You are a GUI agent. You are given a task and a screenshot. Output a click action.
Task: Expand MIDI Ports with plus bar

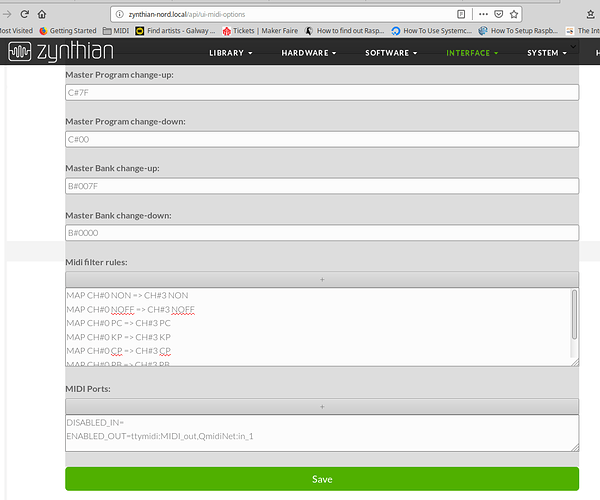pos(322,407)
